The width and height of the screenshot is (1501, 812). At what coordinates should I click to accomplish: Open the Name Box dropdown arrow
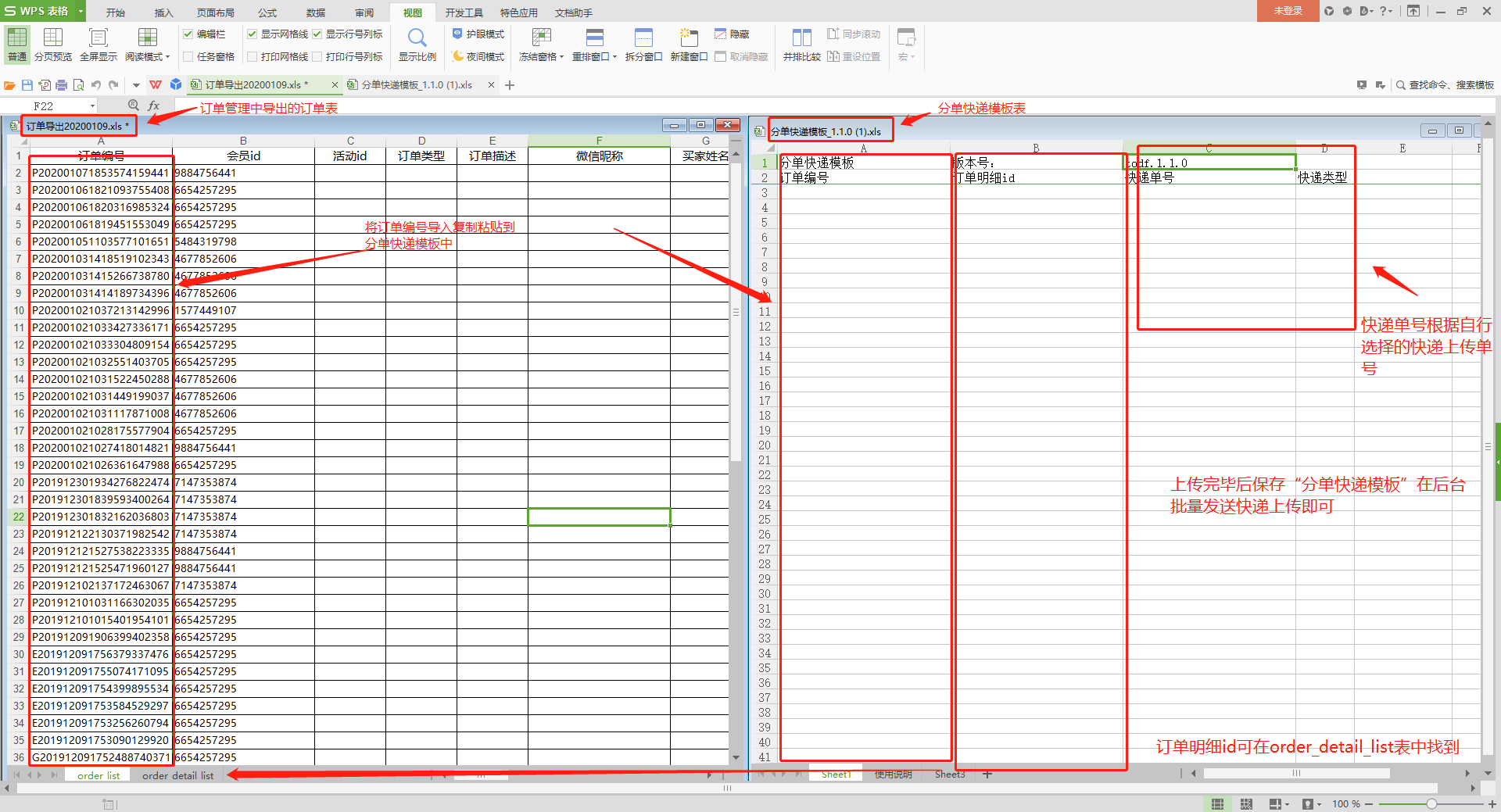92,106
